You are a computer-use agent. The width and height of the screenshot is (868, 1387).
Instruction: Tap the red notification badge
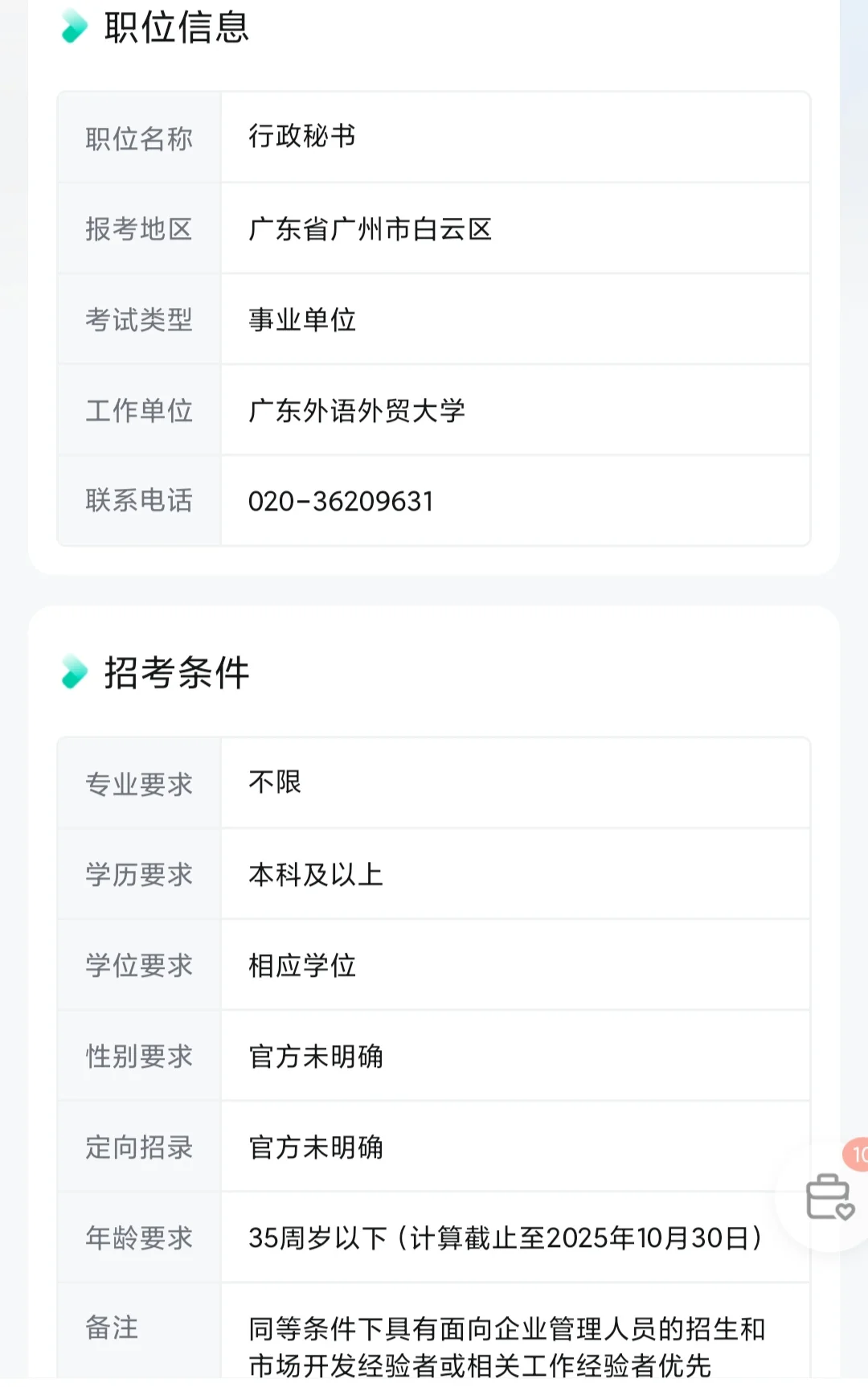857,1155
